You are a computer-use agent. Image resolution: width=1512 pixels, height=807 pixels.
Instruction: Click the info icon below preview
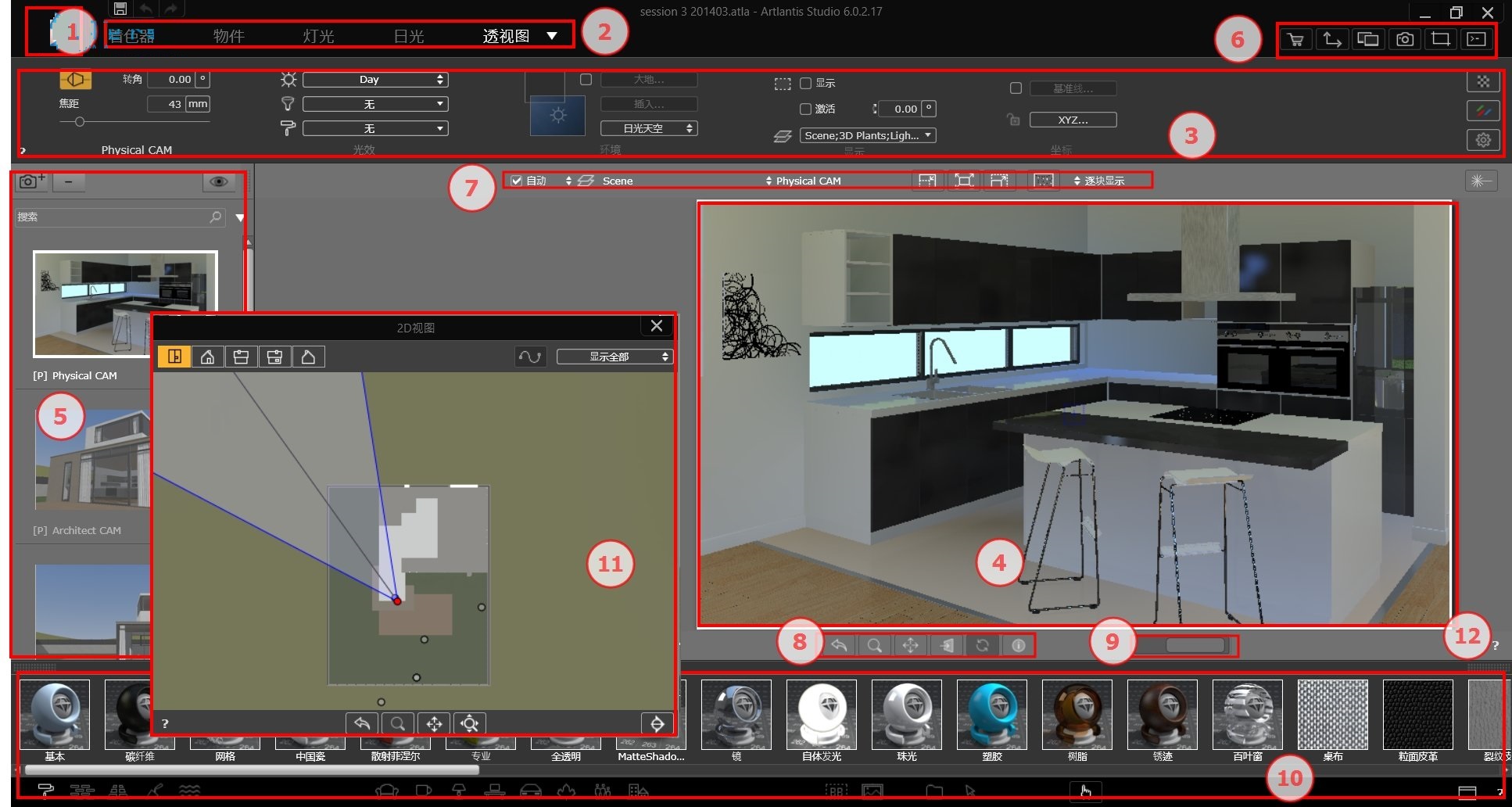tap(1018, 645)
